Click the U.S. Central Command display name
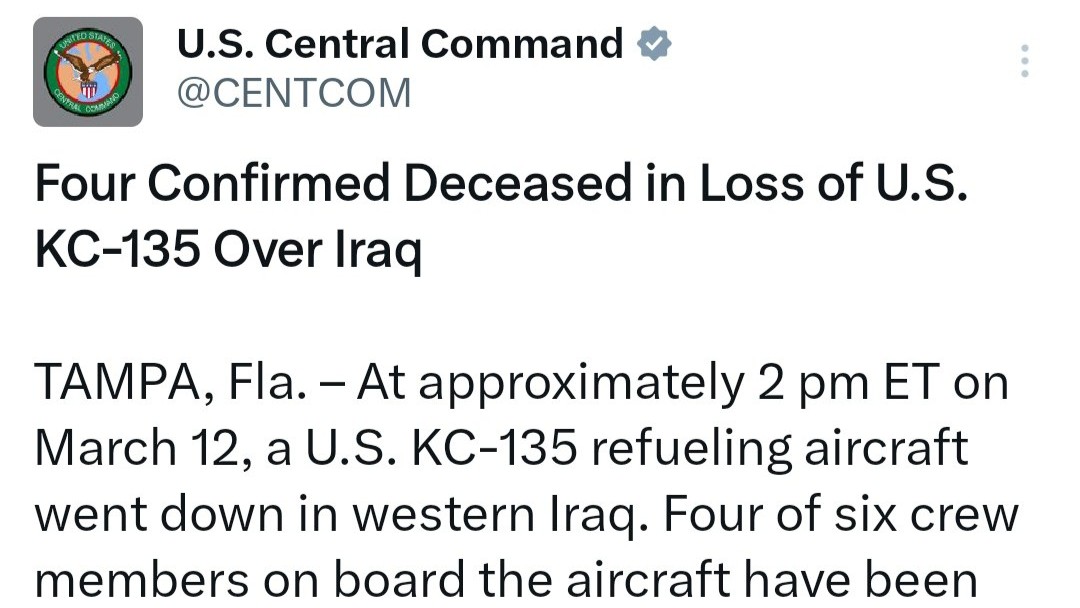This screenshot has width=1080, height=608. point(400,44)
